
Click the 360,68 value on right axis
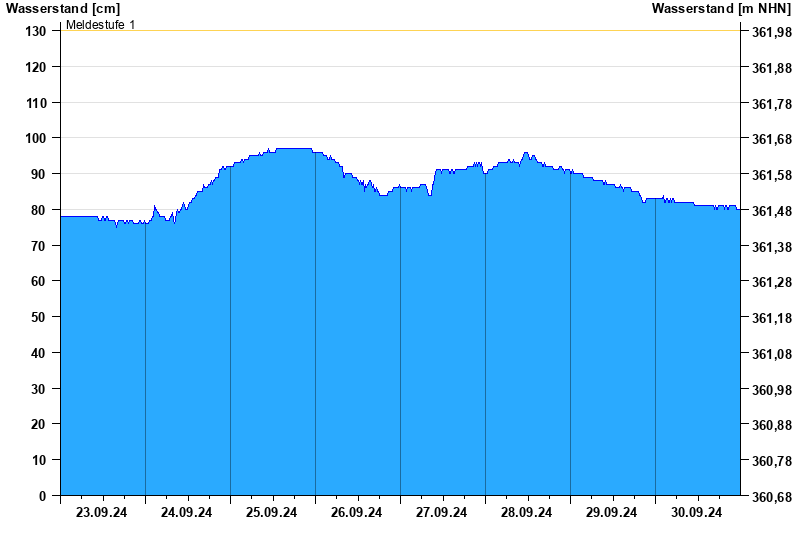tap(772, 496)
